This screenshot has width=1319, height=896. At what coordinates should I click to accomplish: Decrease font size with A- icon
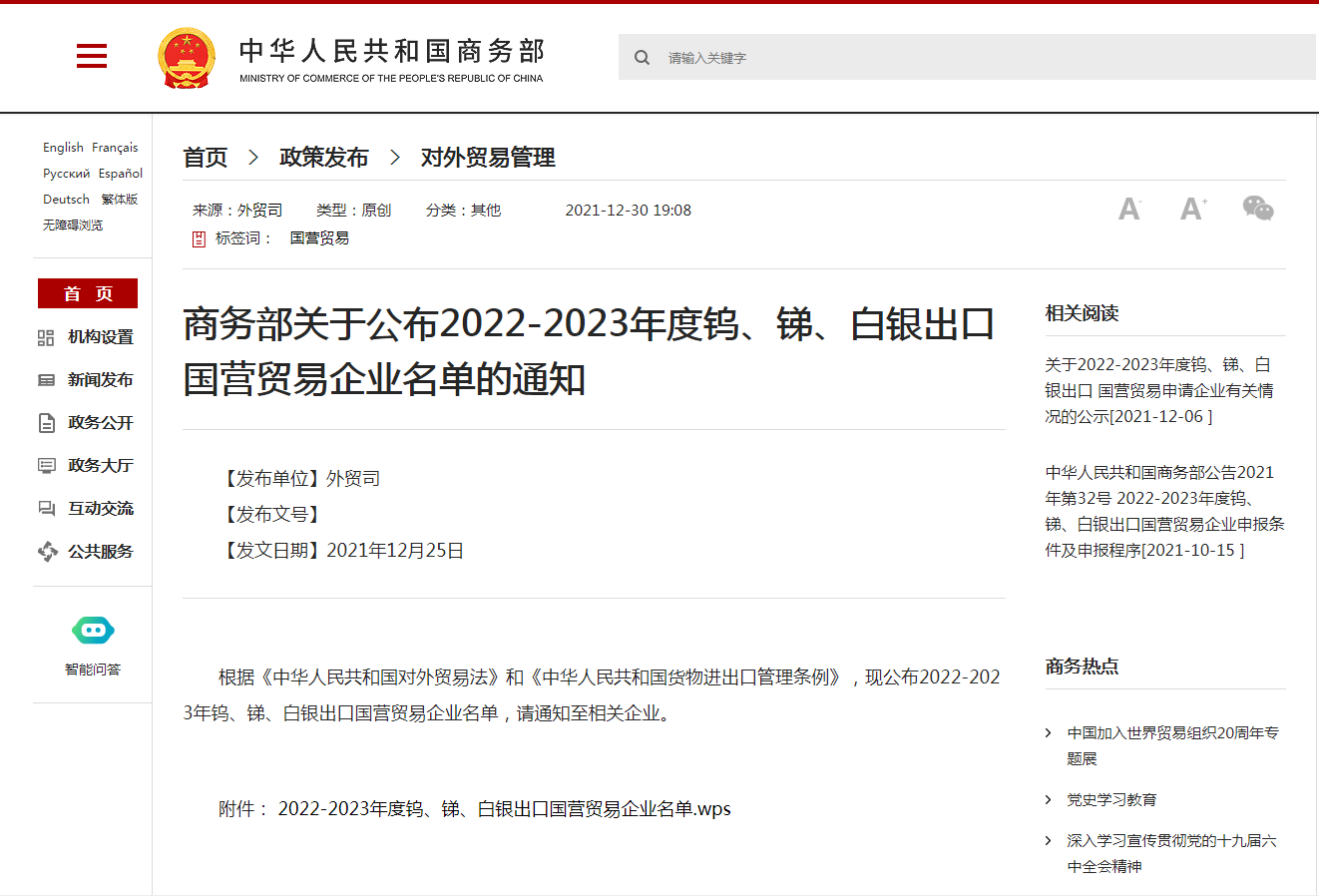pos(1129,210)
